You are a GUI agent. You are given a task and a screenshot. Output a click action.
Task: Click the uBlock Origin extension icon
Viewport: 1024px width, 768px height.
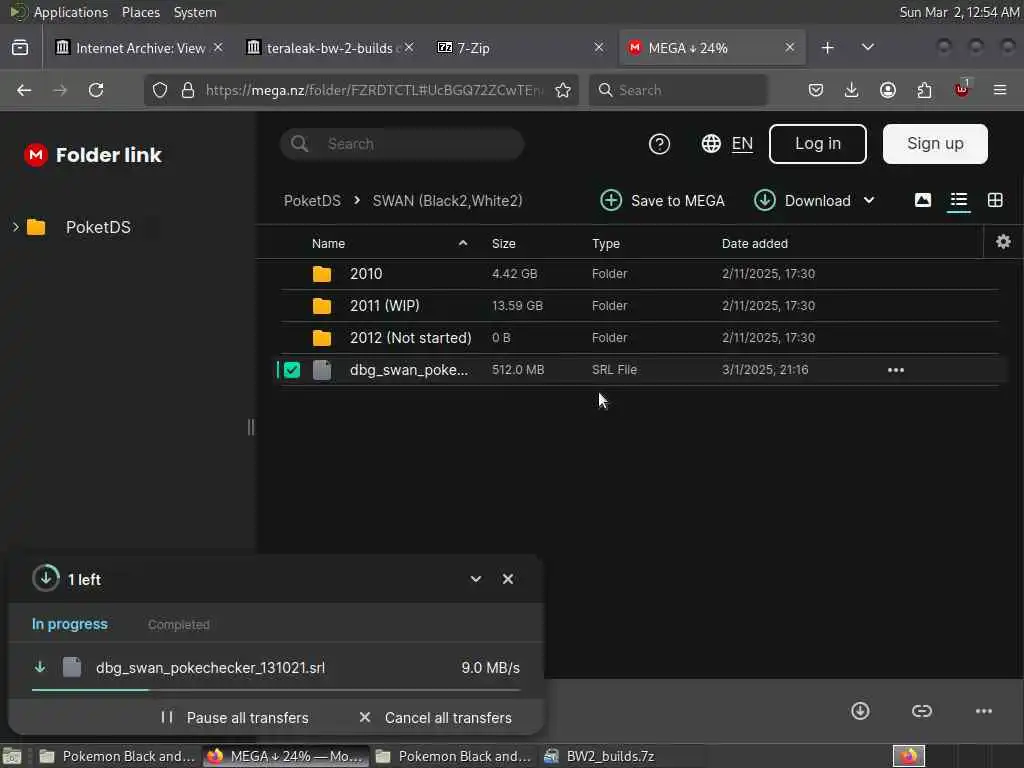(962, 89)
